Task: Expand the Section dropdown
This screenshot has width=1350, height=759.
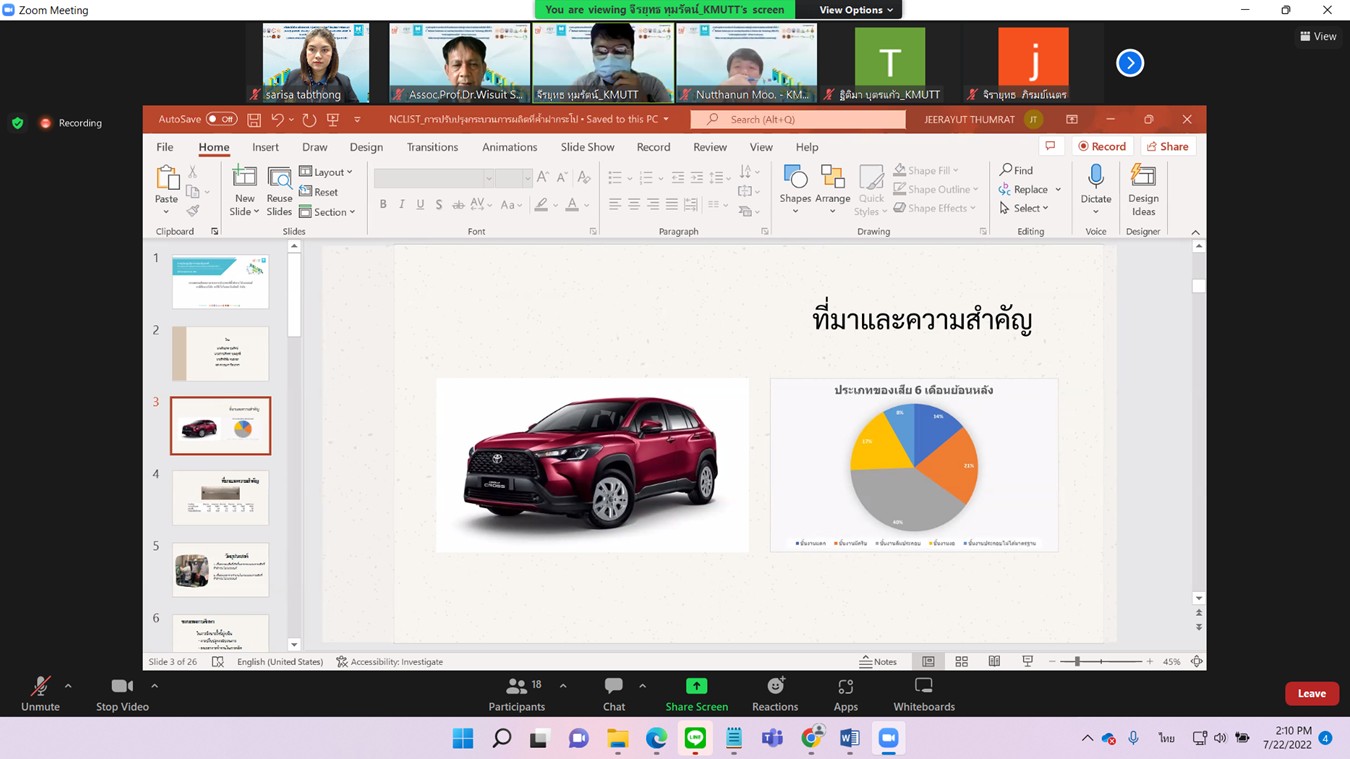Action: point(328,212)
